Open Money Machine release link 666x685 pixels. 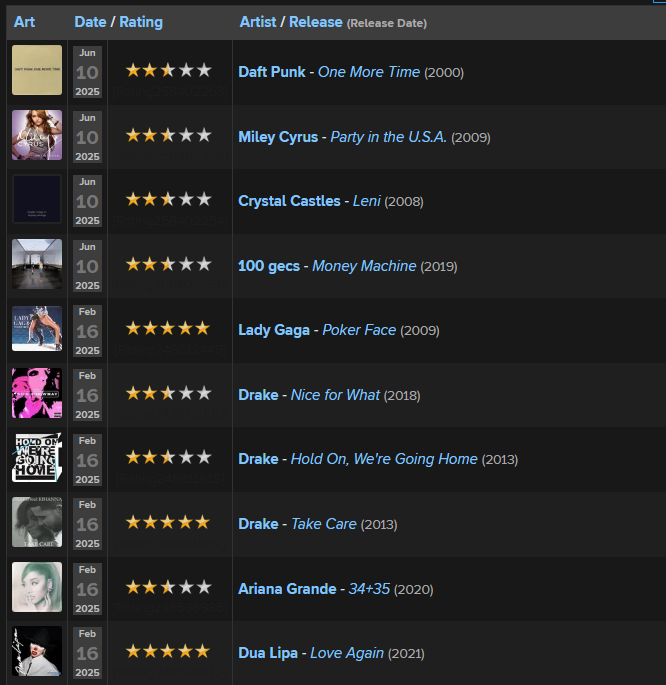click(x=364, y=266)
